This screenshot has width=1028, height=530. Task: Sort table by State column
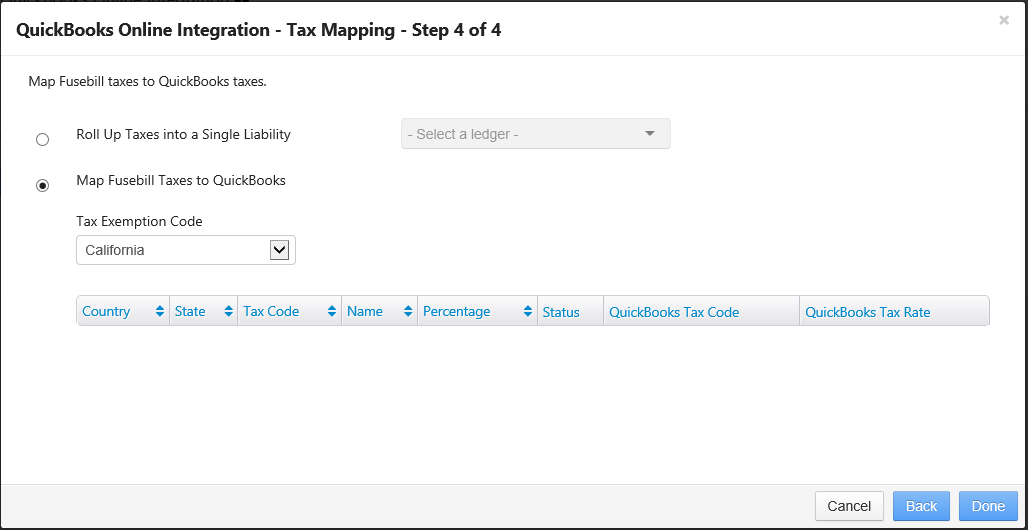203,312
